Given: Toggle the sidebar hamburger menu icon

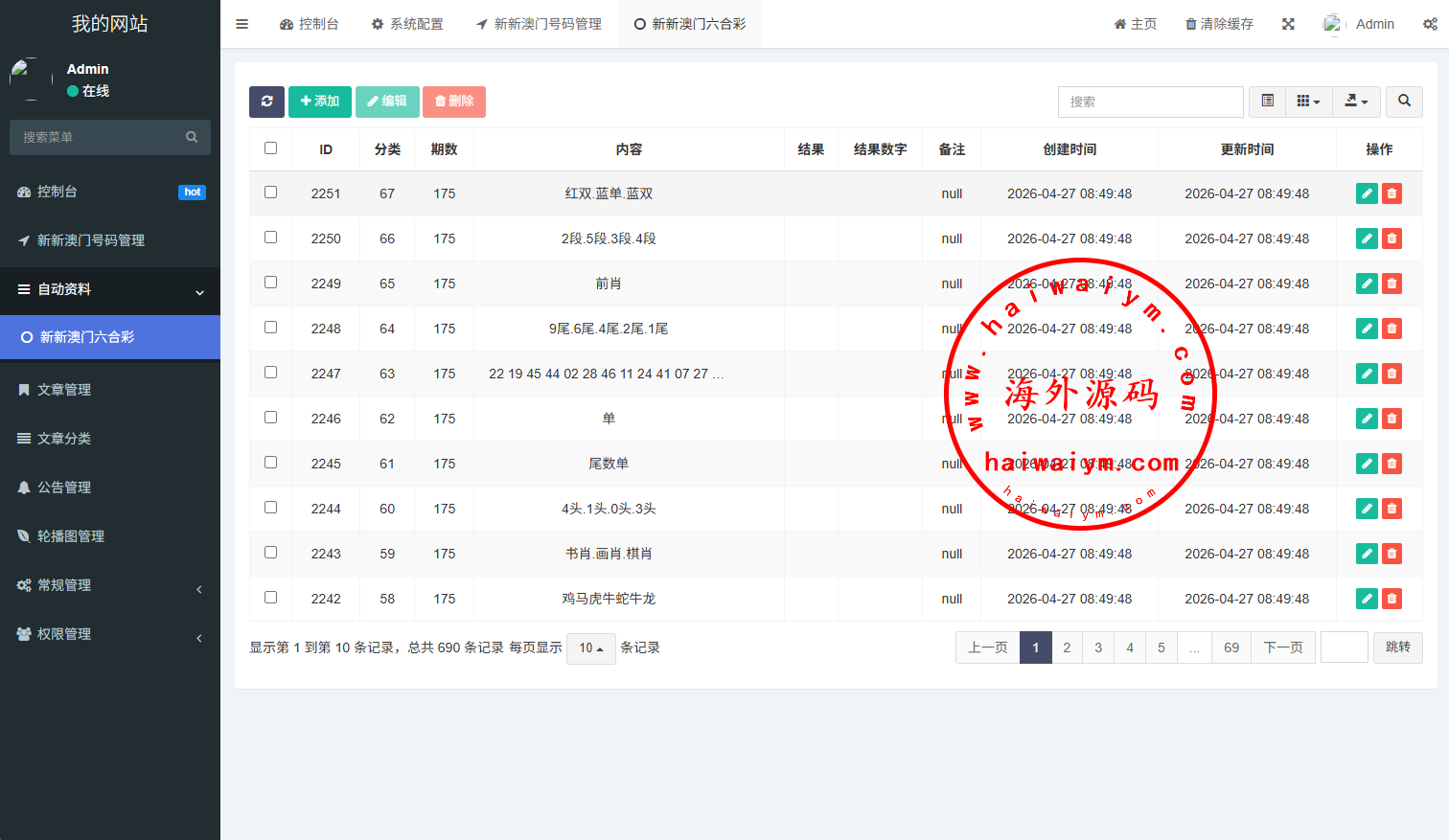Looking at the screenshot, I should (242, 24).
